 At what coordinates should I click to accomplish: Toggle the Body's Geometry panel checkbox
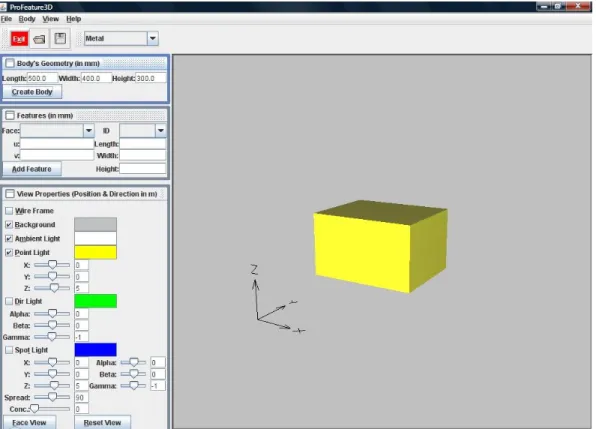(10, 63)
